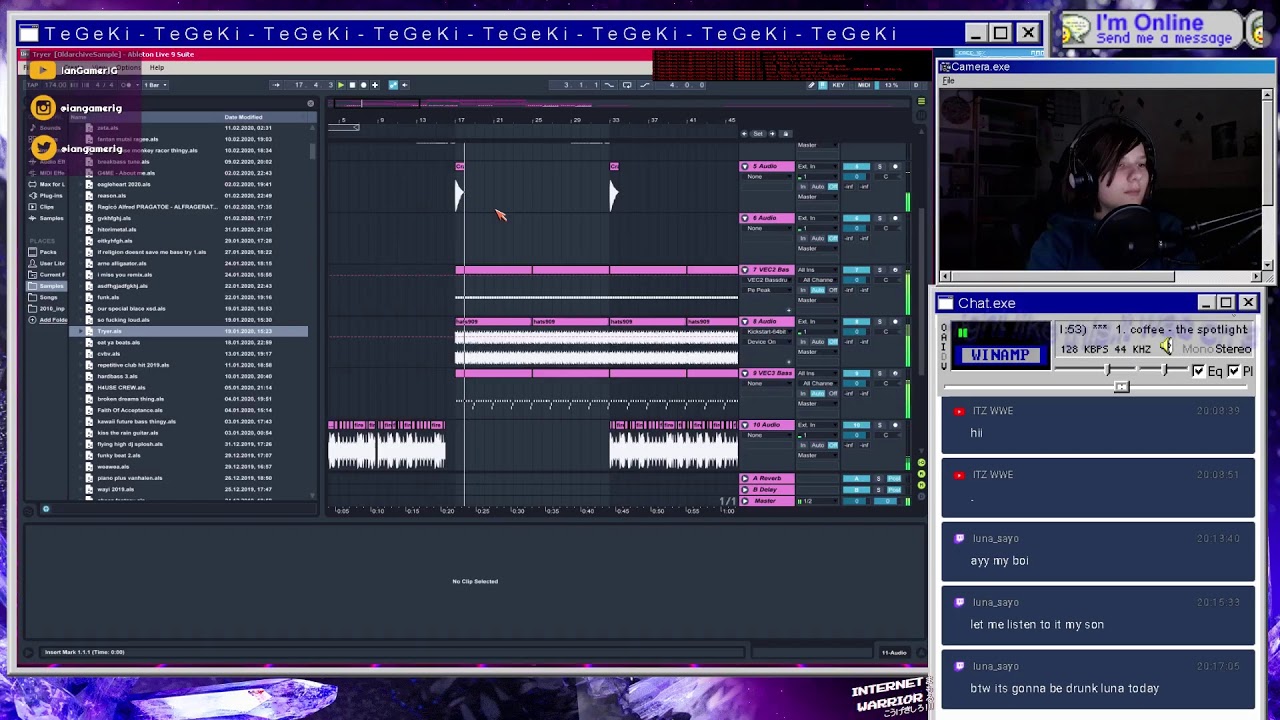Click the Set locator button
Viewport: 1280px width, 720px height.
(x=758, y=134)
